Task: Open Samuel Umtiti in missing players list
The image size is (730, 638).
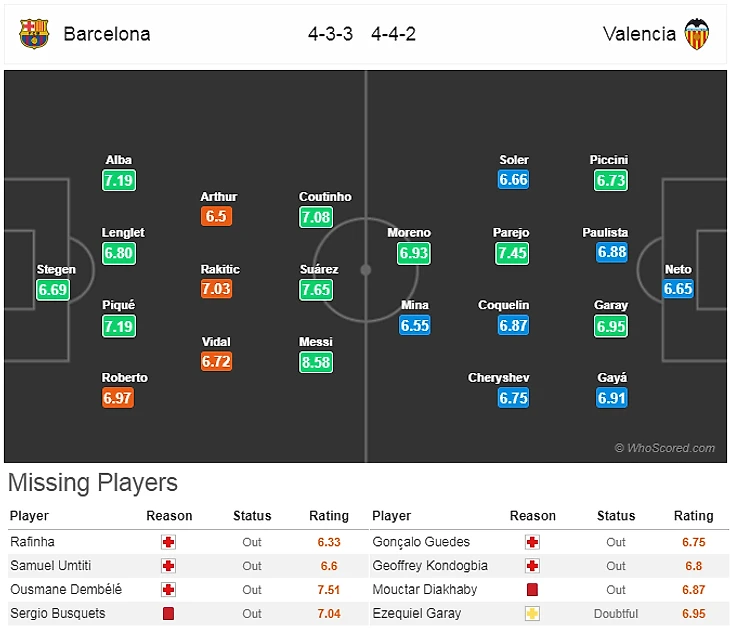Action: (x=51, y=566)
